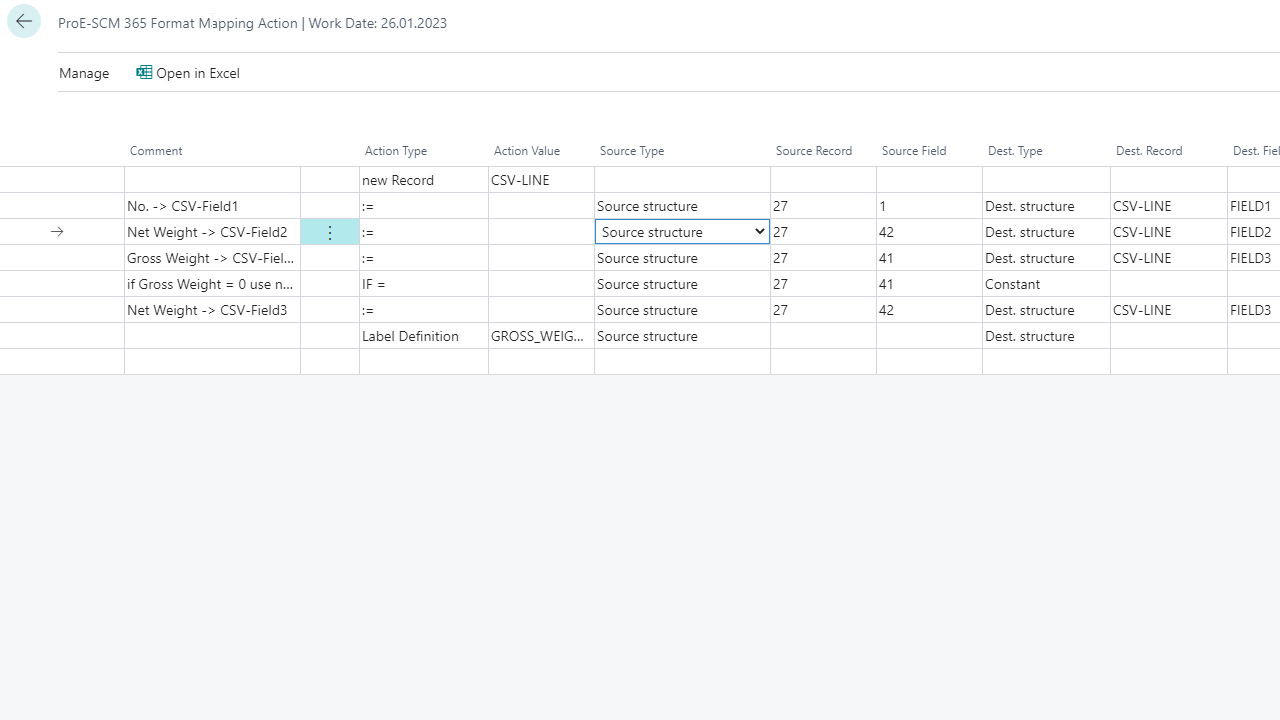This screenshot has height=720, width=1280.
Task: Click empty Action Value cell in Net Weight CSV-Field2 row
Action: (541, 232)
